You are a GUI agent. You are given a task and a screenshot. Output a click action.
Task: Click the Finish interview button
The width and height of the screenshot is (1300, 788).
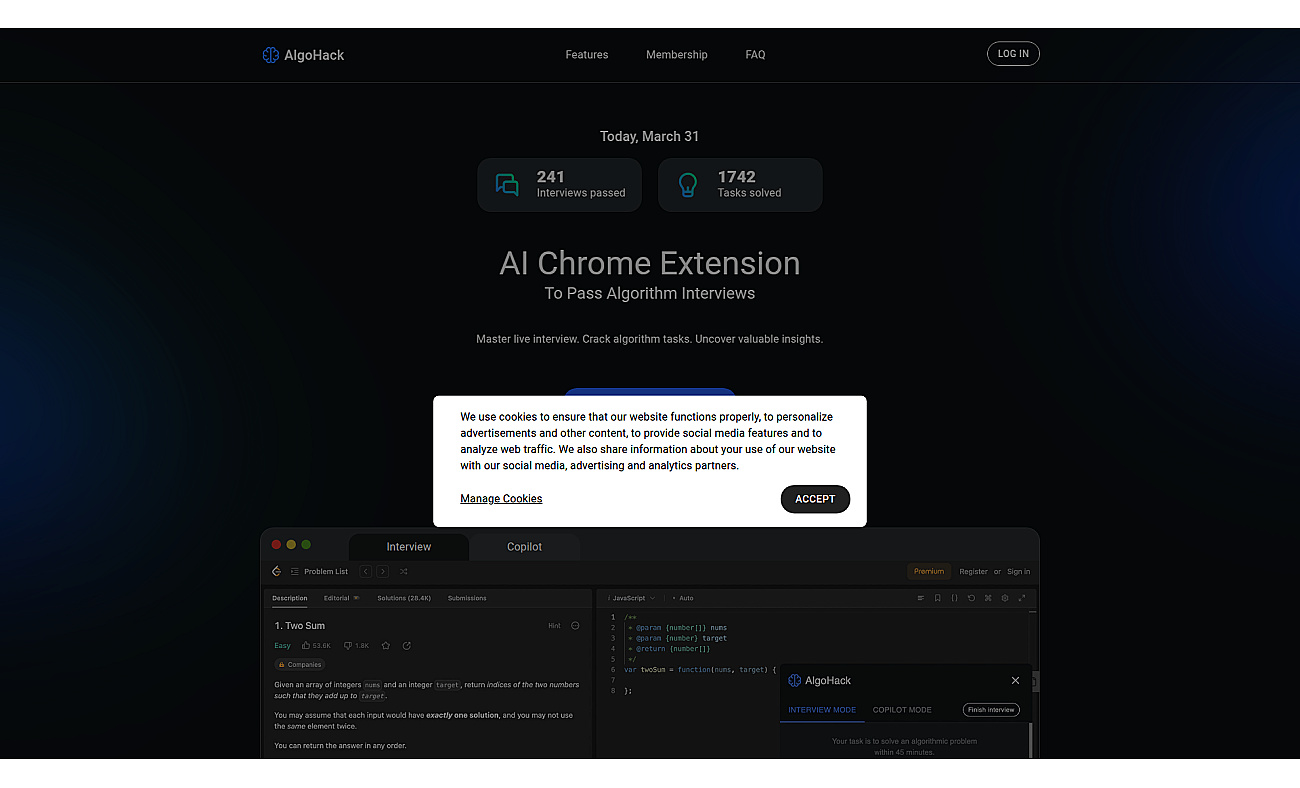pyautogui.click(x=991, y=710)
